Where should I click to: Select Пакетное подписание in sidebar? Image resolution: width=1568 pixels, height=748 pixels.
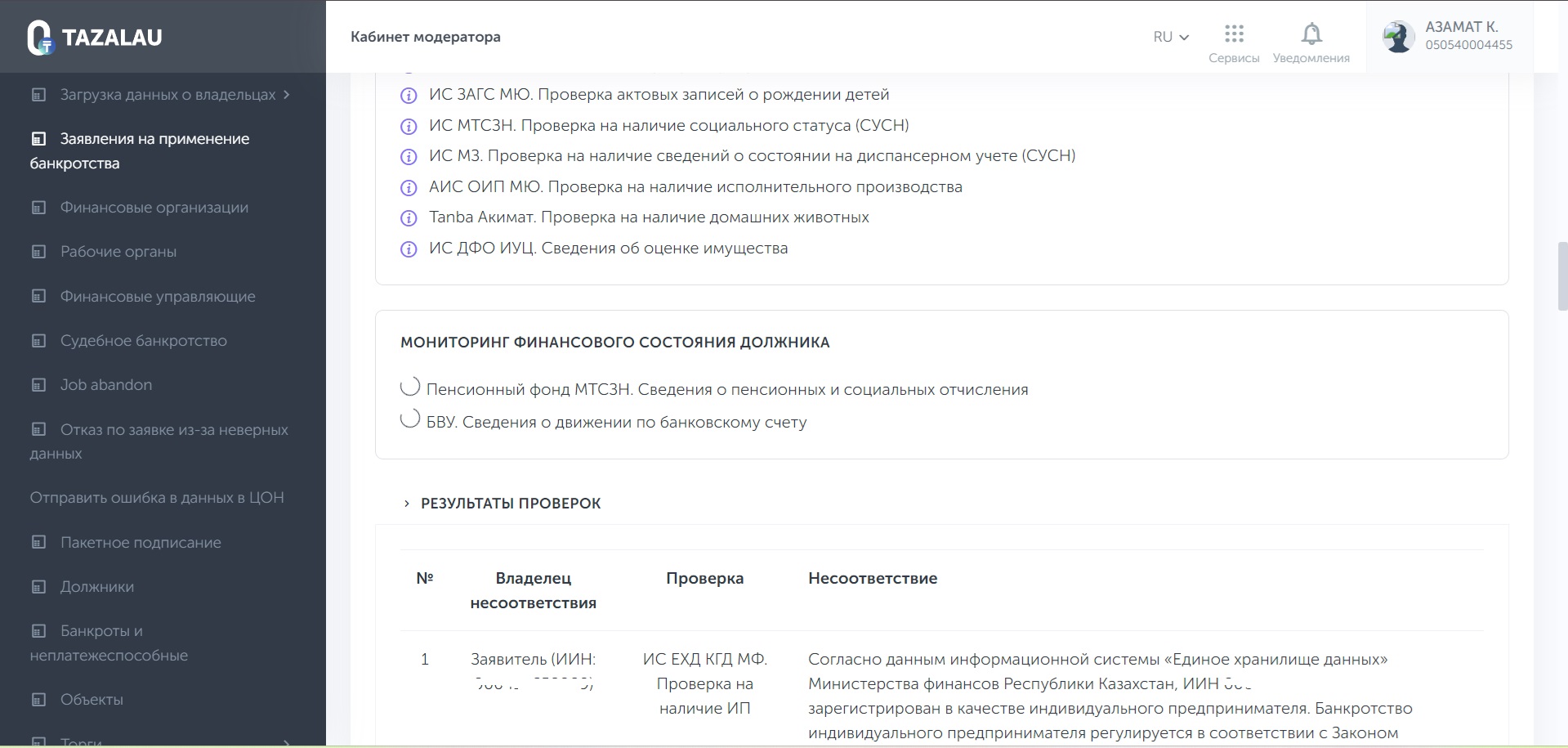click(x=141, y=543)
